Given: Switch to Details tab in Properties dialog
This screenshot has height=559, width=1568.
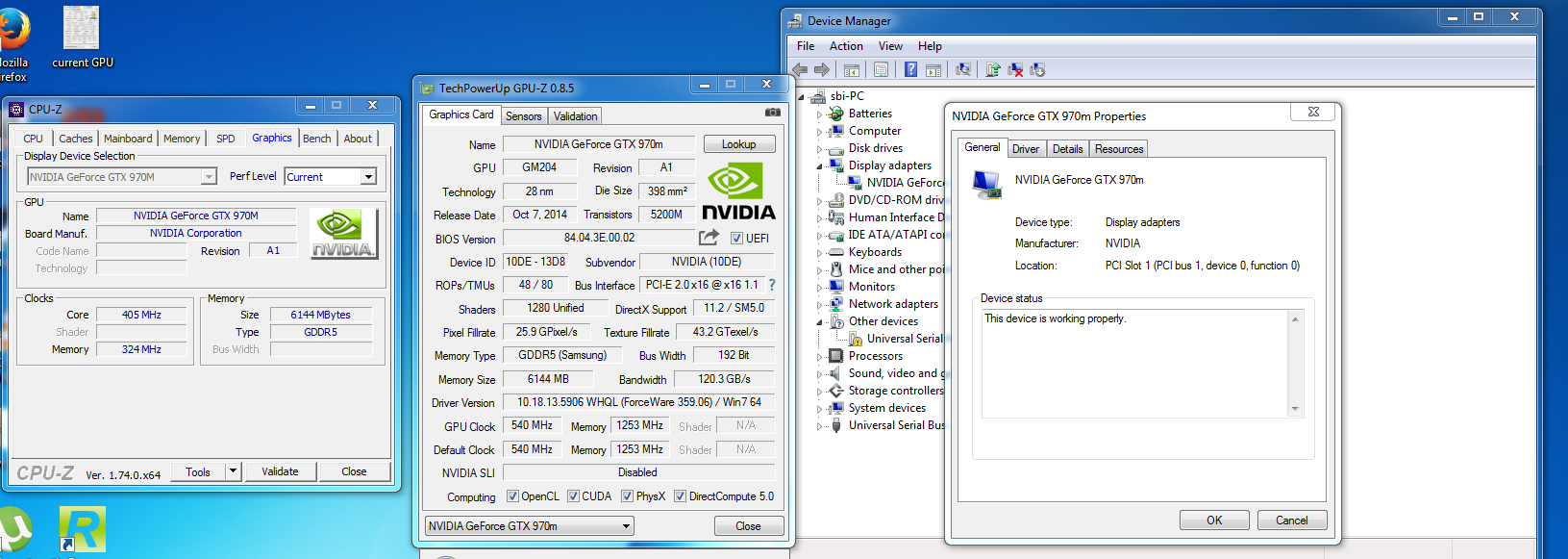Looking at the screenshot, I should point(1067,149).
